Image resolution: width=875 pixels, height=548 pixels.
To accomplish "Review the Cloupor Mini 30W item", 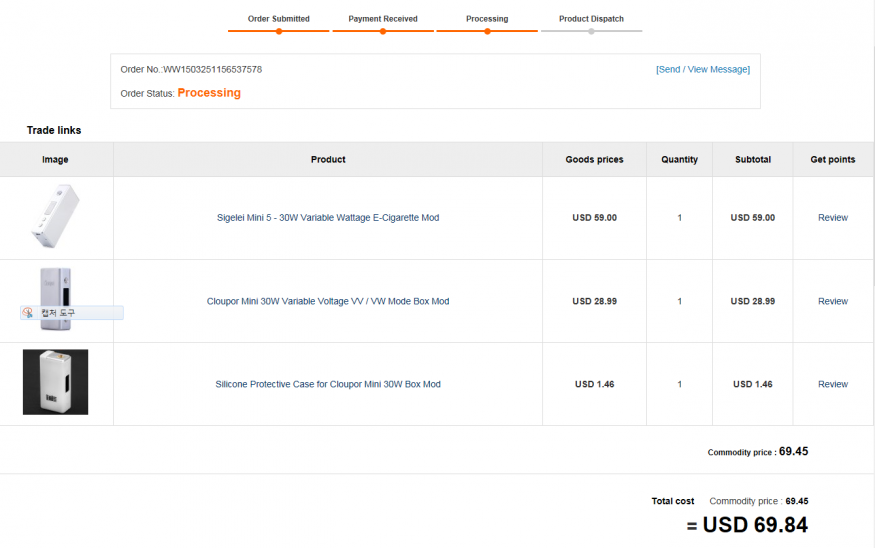I will point(833,301).
